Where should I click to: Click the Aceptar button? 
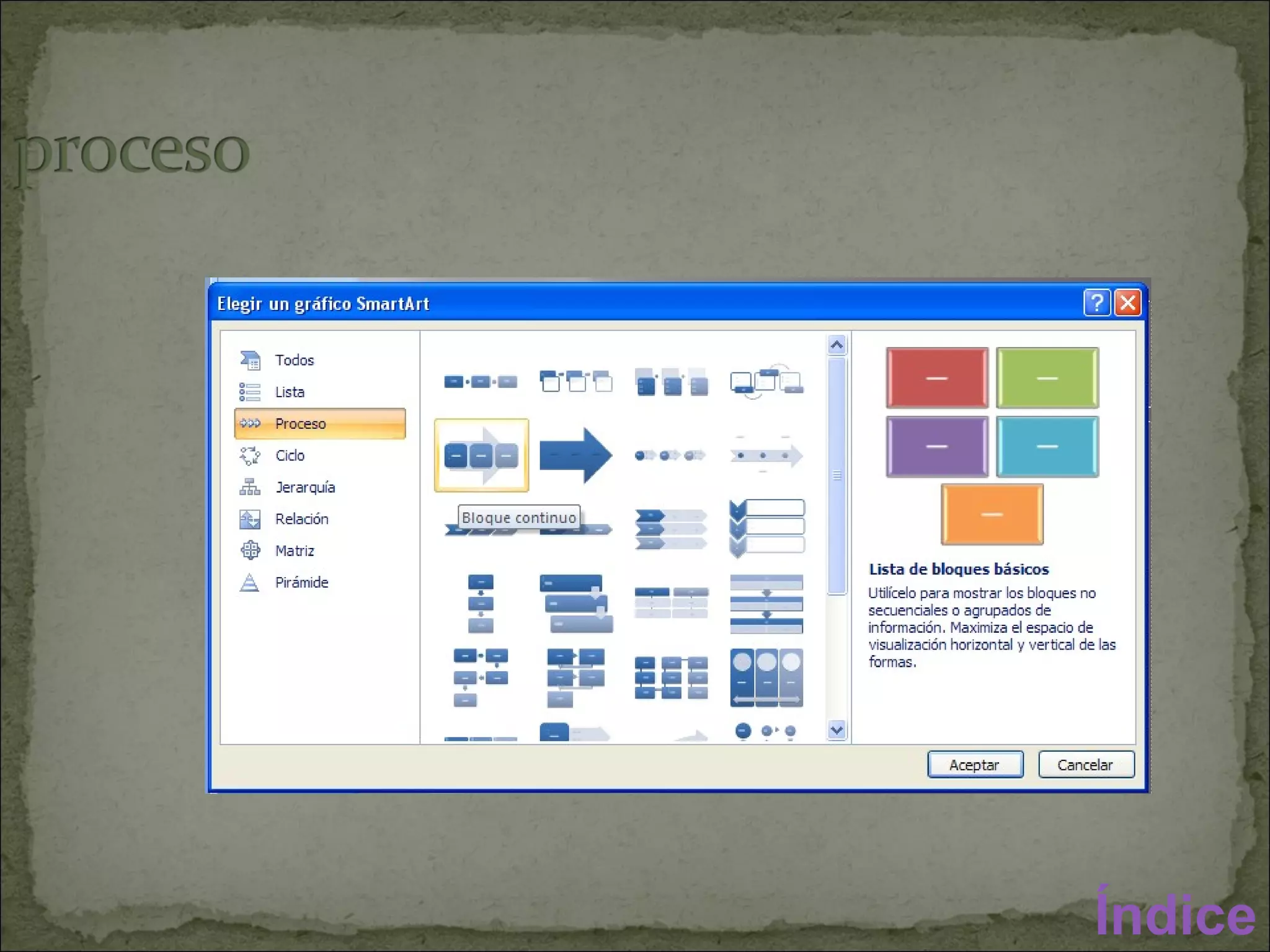click(975, 765)
